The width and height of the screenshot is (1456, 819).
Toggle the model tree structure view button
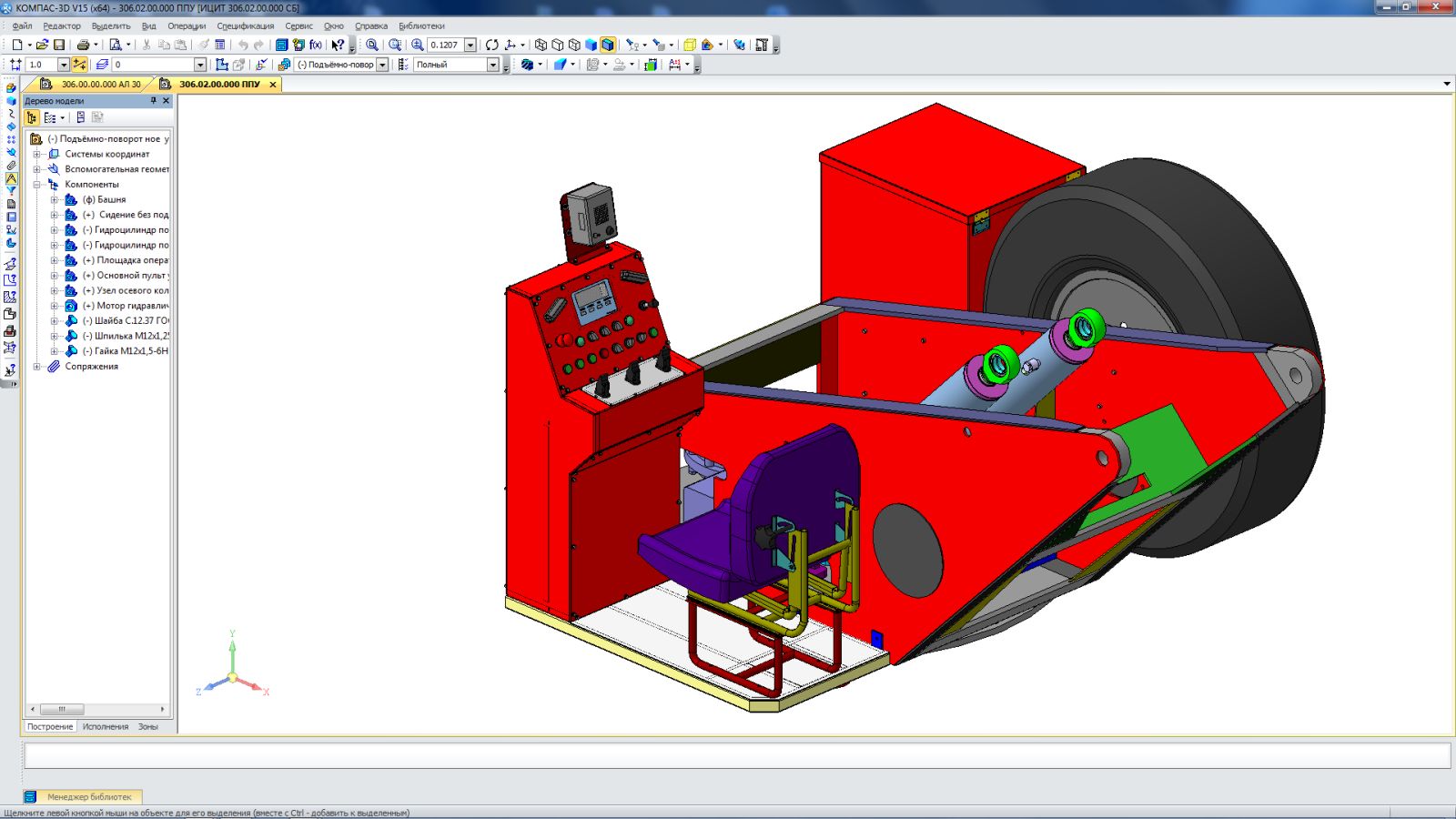click(x=32, y=117)
